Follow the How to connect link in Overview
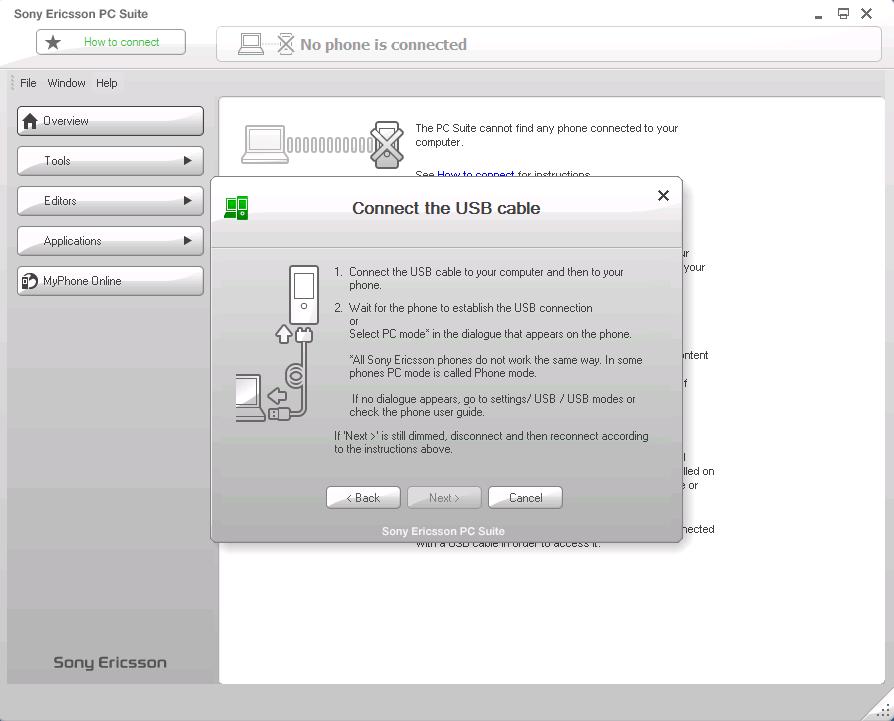 (x=476, y=174)
